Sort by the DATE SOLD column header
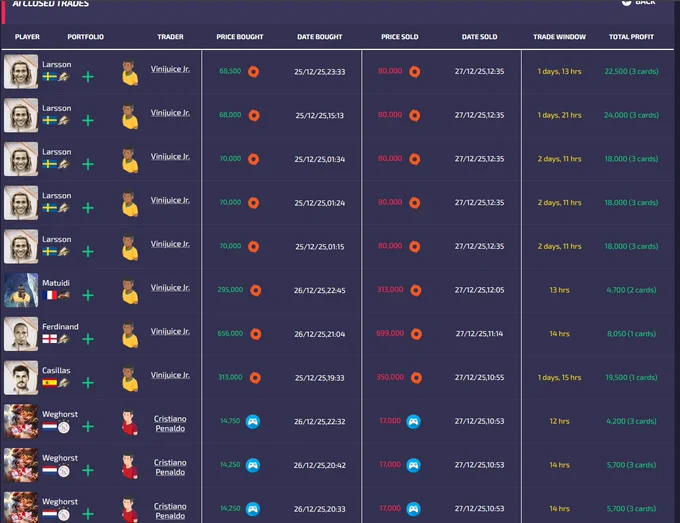 [479, 37]
